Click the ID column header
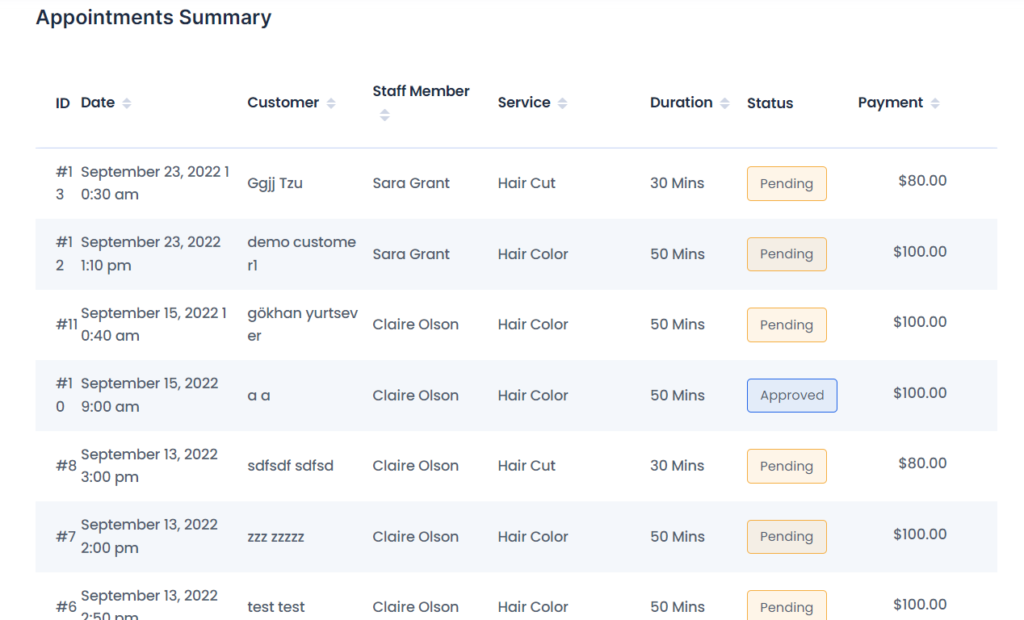This screenshot has width=1024, height=620. click(63, 103)
